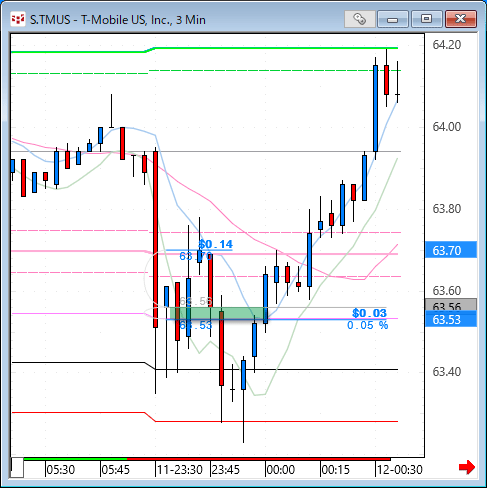Click the $0.14 measurement label
The height and width of the screenshot is (488, 487).
216,244
